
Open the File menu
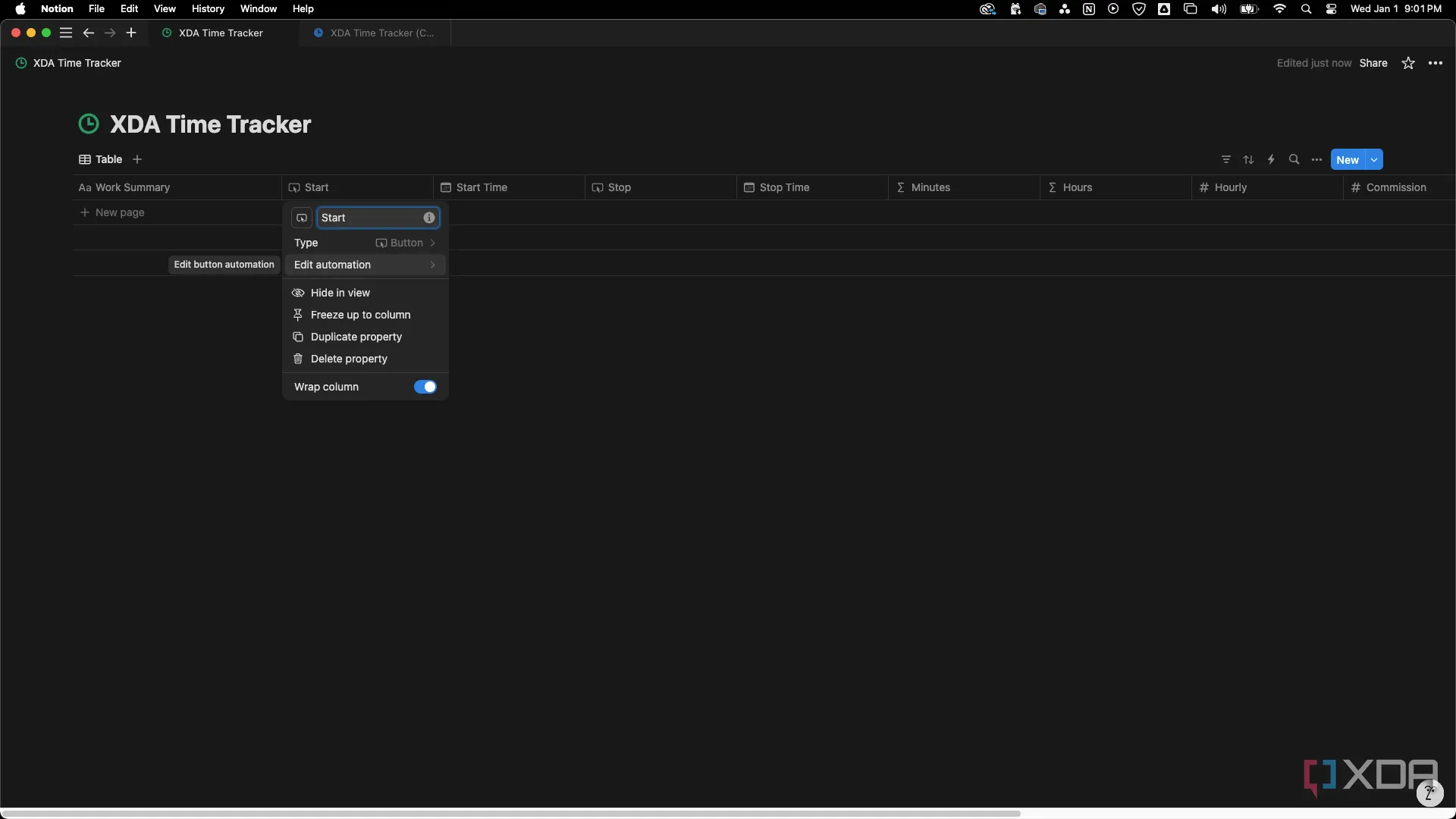[96, 9]
